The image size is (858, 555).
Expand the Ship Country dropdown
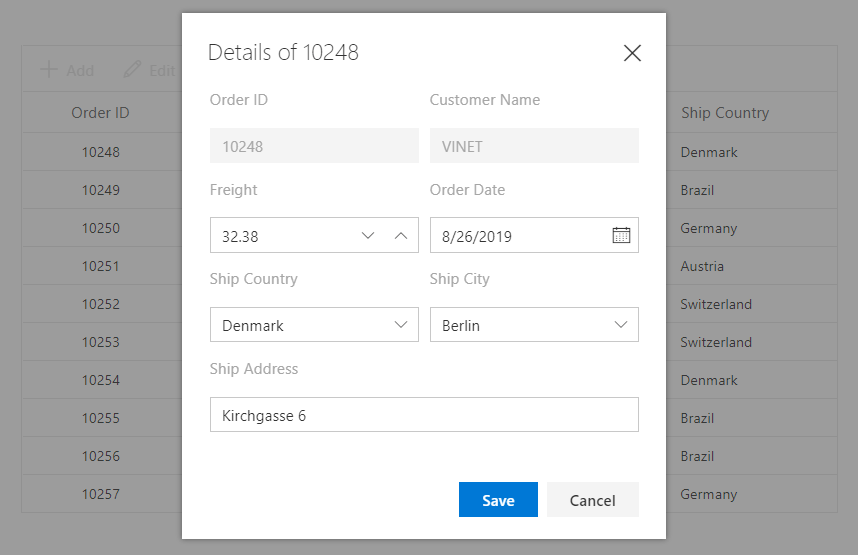point(401,325)
